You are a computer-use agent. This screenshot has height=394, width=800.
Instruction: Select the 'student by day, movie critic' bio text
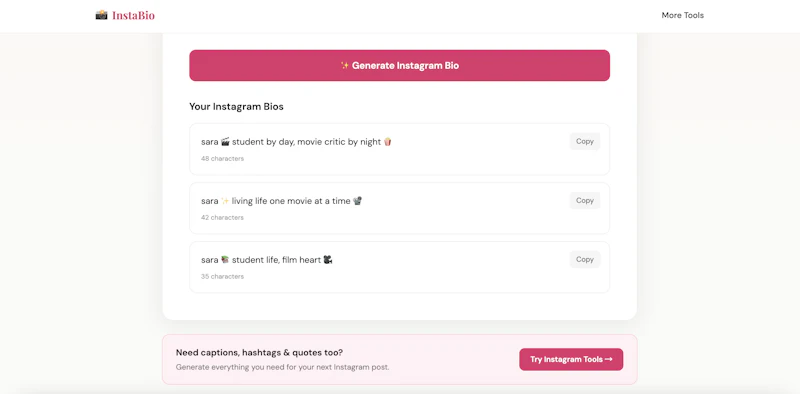coord(296,142)
